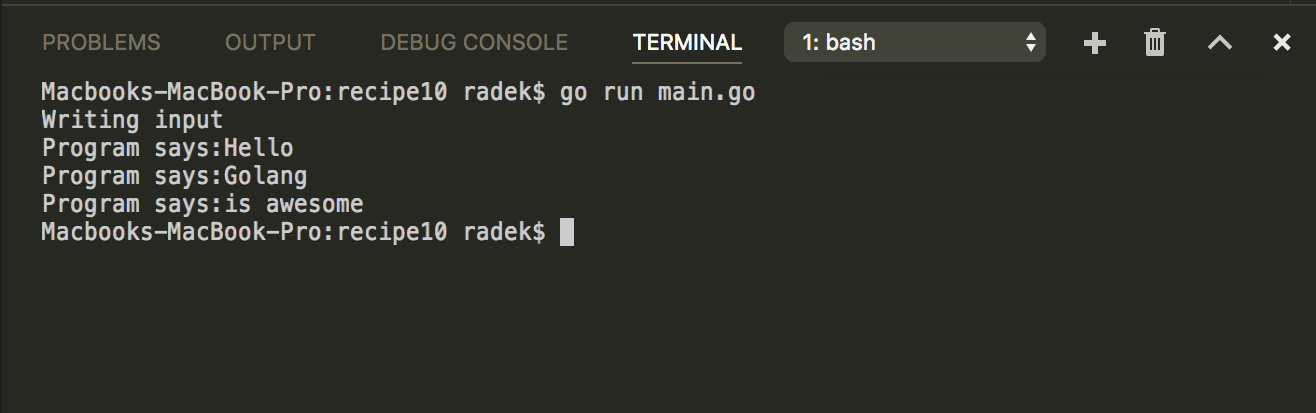Switch to the OUTPUT tab

[x=270, y=43]
